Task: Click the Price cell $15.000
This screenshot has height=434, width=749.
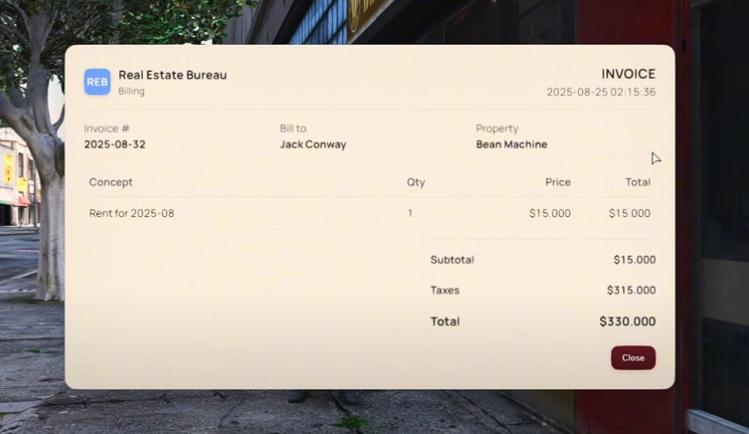Action: coord(550,213)
